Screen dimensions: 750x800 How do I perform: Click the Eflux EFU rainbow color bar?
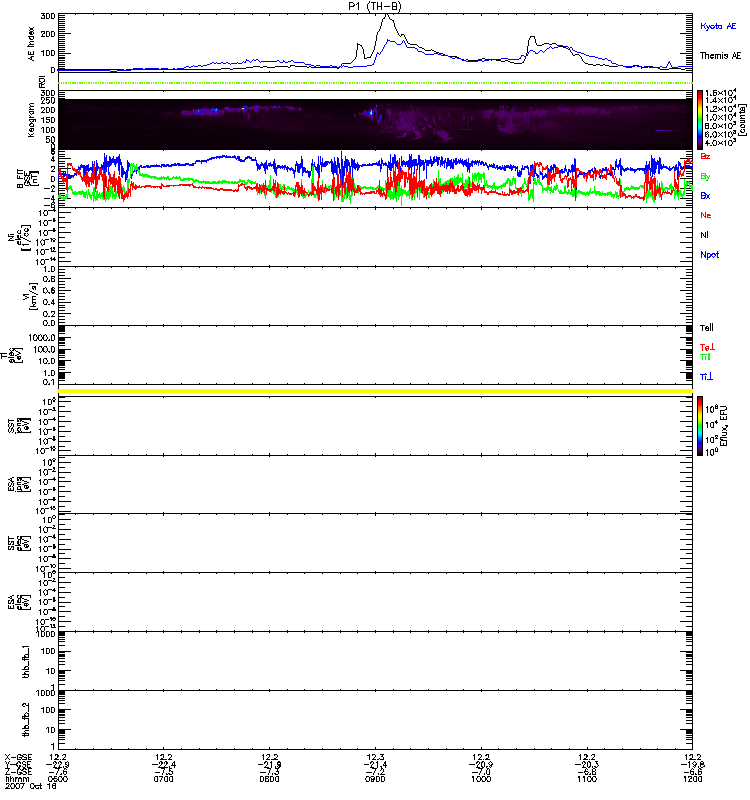click(x=700, y=426)
